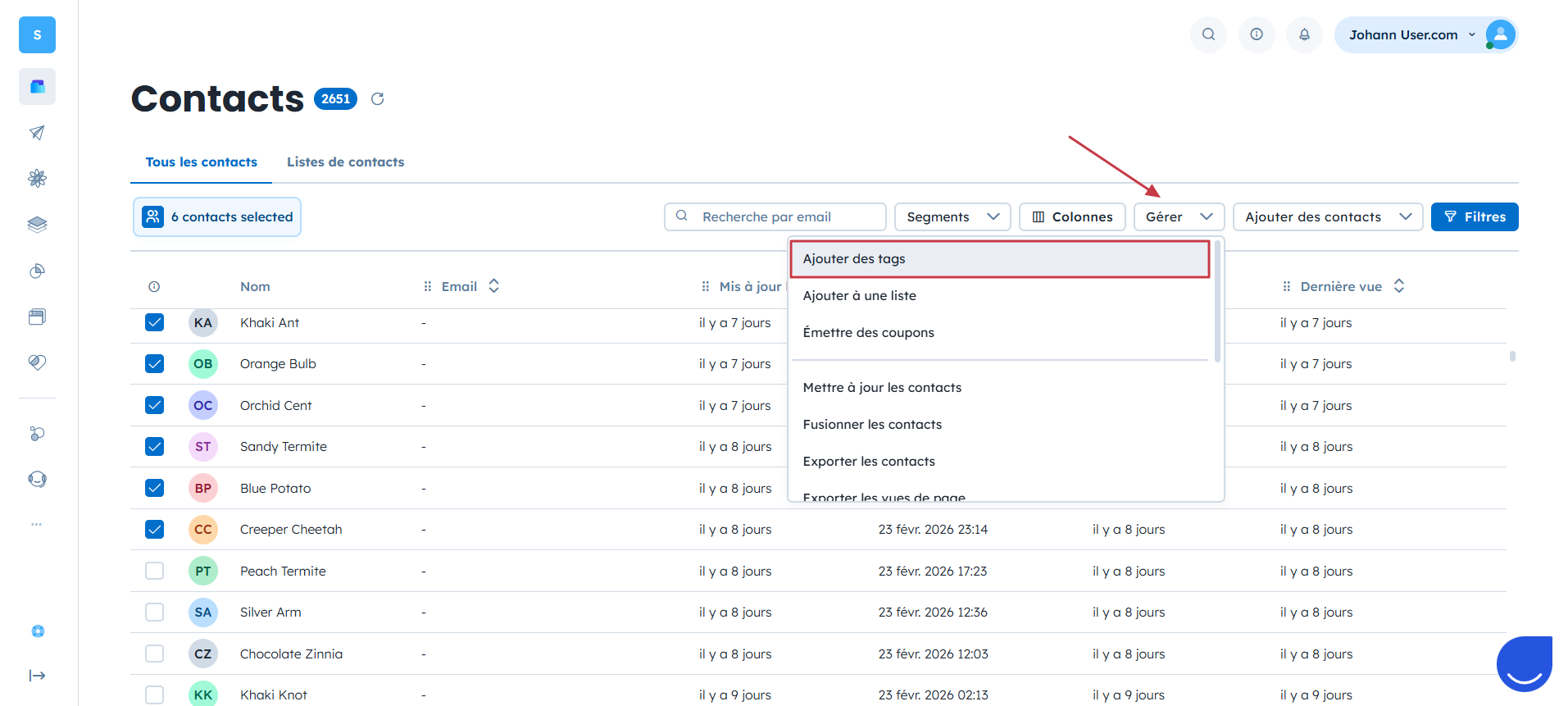The width and height of the screenshot is (1568, 706).
Task: Sort by Dernière vue column arrows
Action: click(x=1399, y=286)
